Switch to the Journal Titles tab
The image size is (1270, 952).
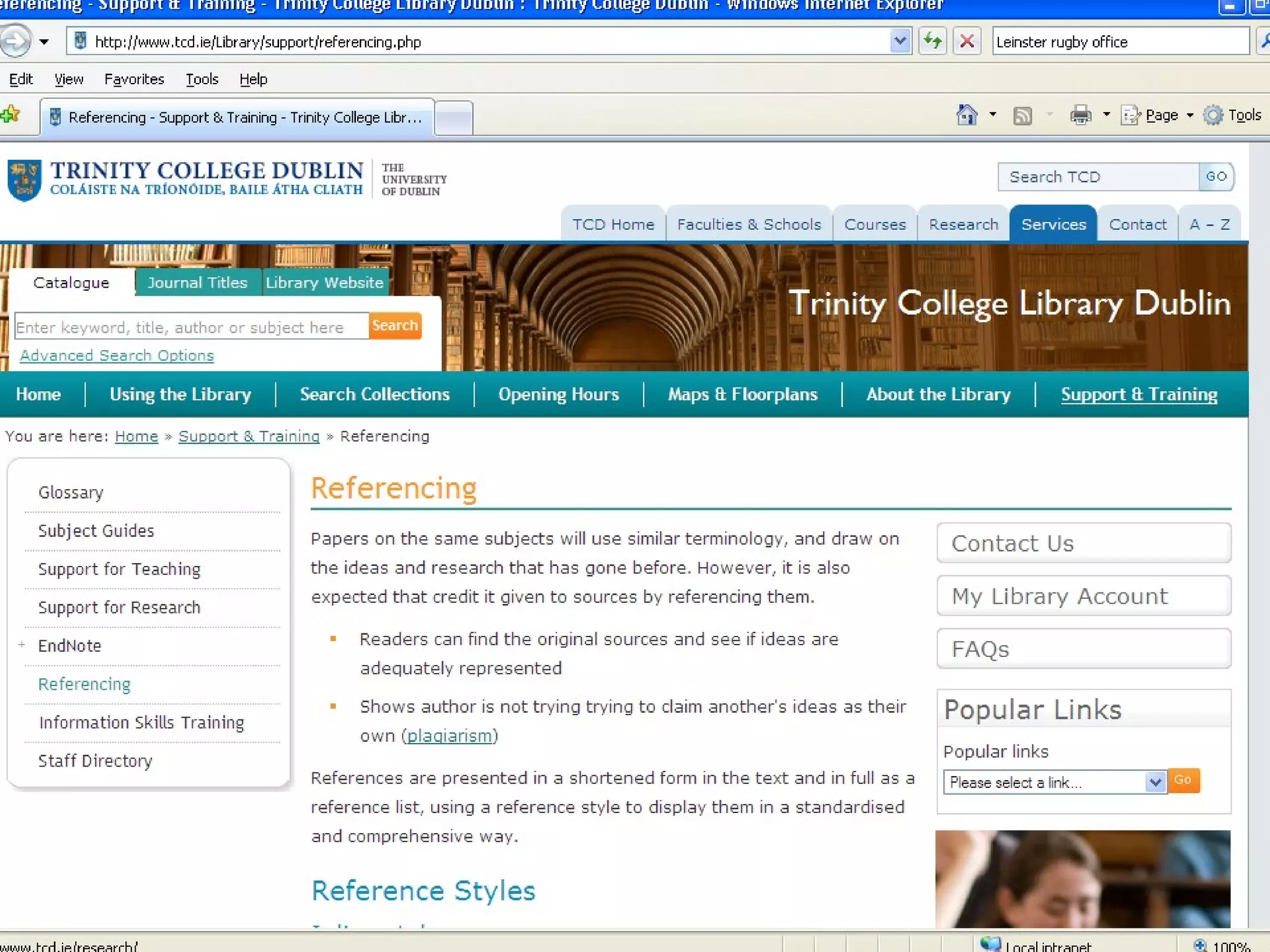tap(197, 283)
